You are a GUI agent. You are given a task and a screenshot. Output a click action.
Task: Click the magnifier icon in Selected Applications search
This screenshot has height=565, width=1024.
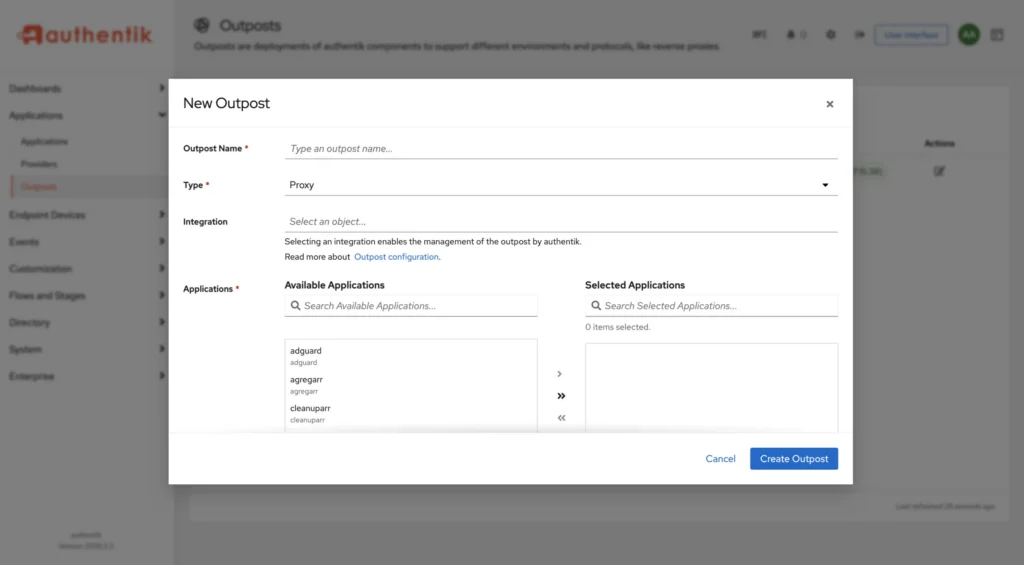tap(596, 306)
